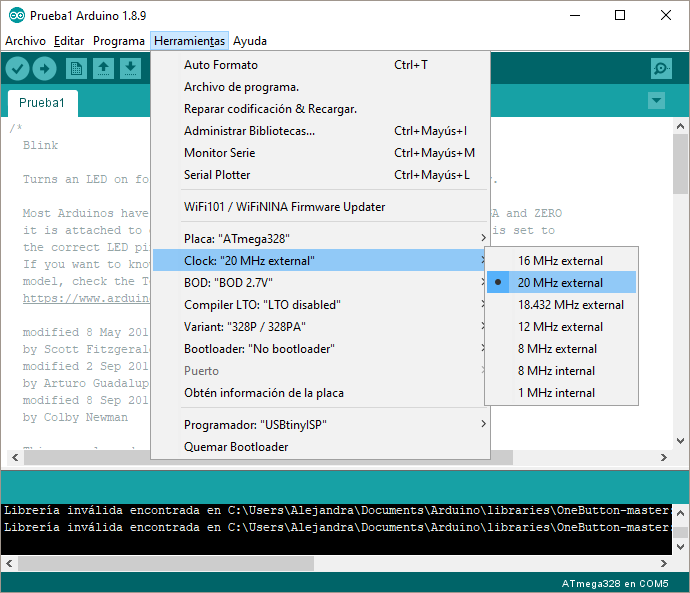
Task: Select 18.432 MHz external clock
Action: click(x=562, y=304)
